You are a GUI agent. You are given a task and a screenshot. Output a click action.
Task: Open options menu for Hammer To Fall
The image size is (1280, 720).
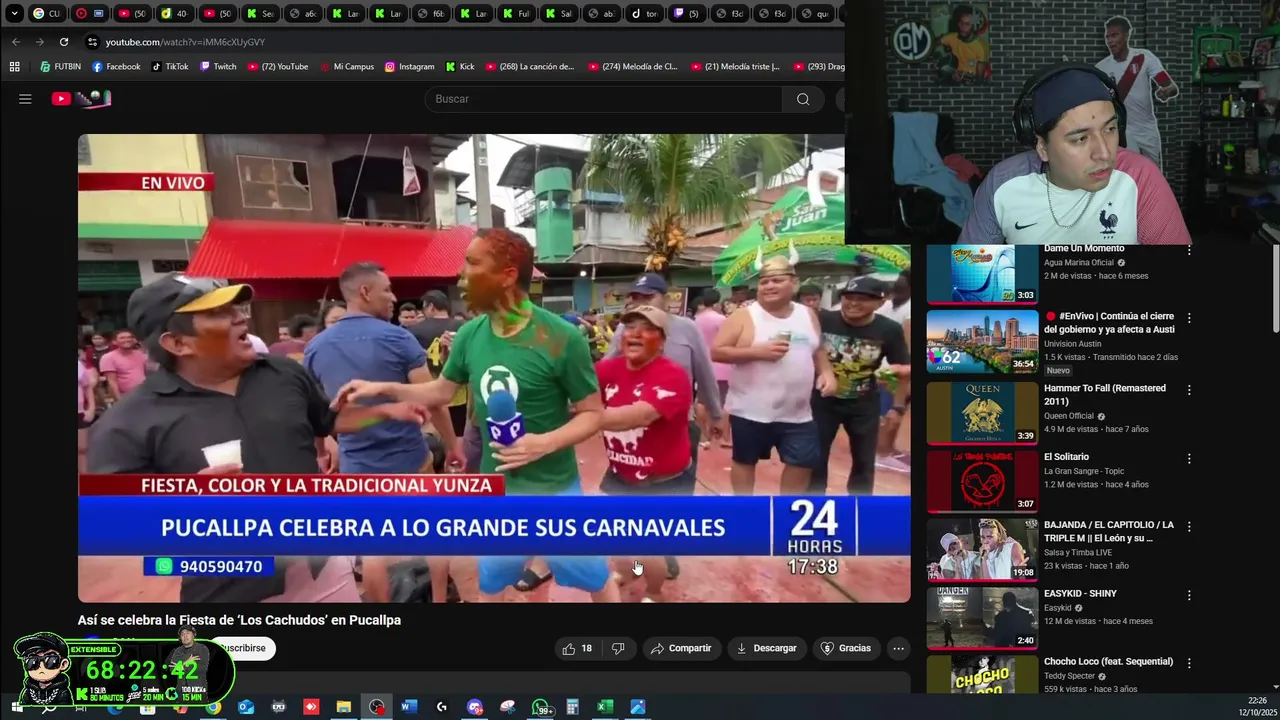pyautogui.click(x=1189, y=390)
